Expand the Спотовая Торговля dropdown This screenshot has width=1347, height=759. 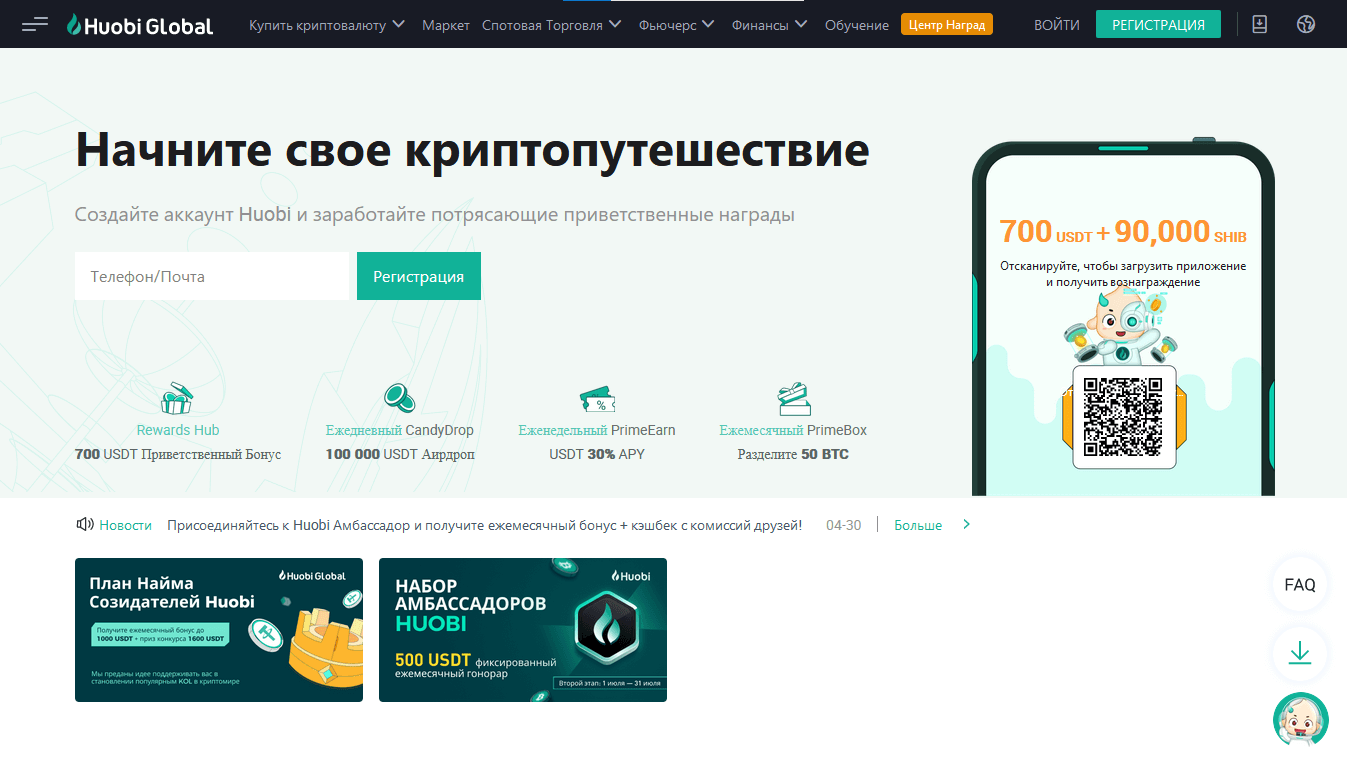(x=551, y=25)
